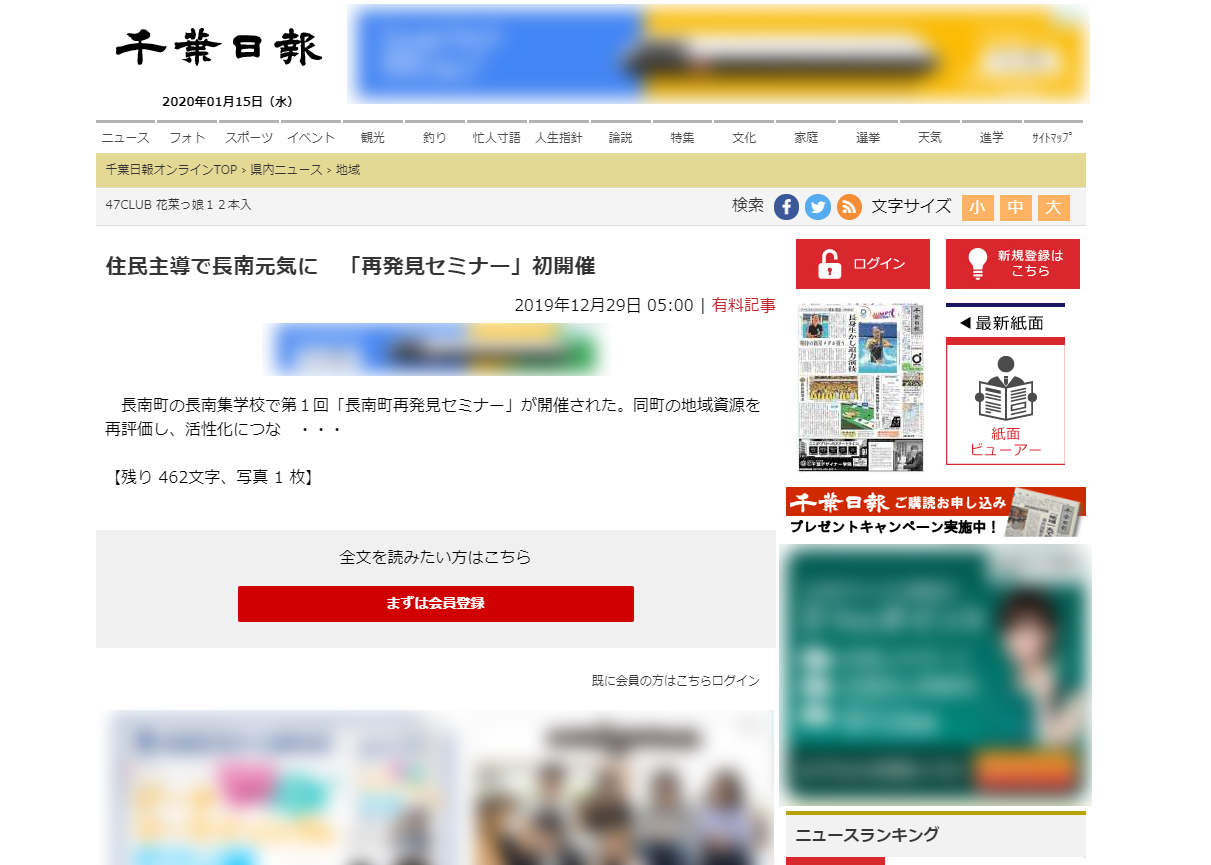Set font size to small (小)
Viewport: 1211px width, 865px height.
coord(977,207)
